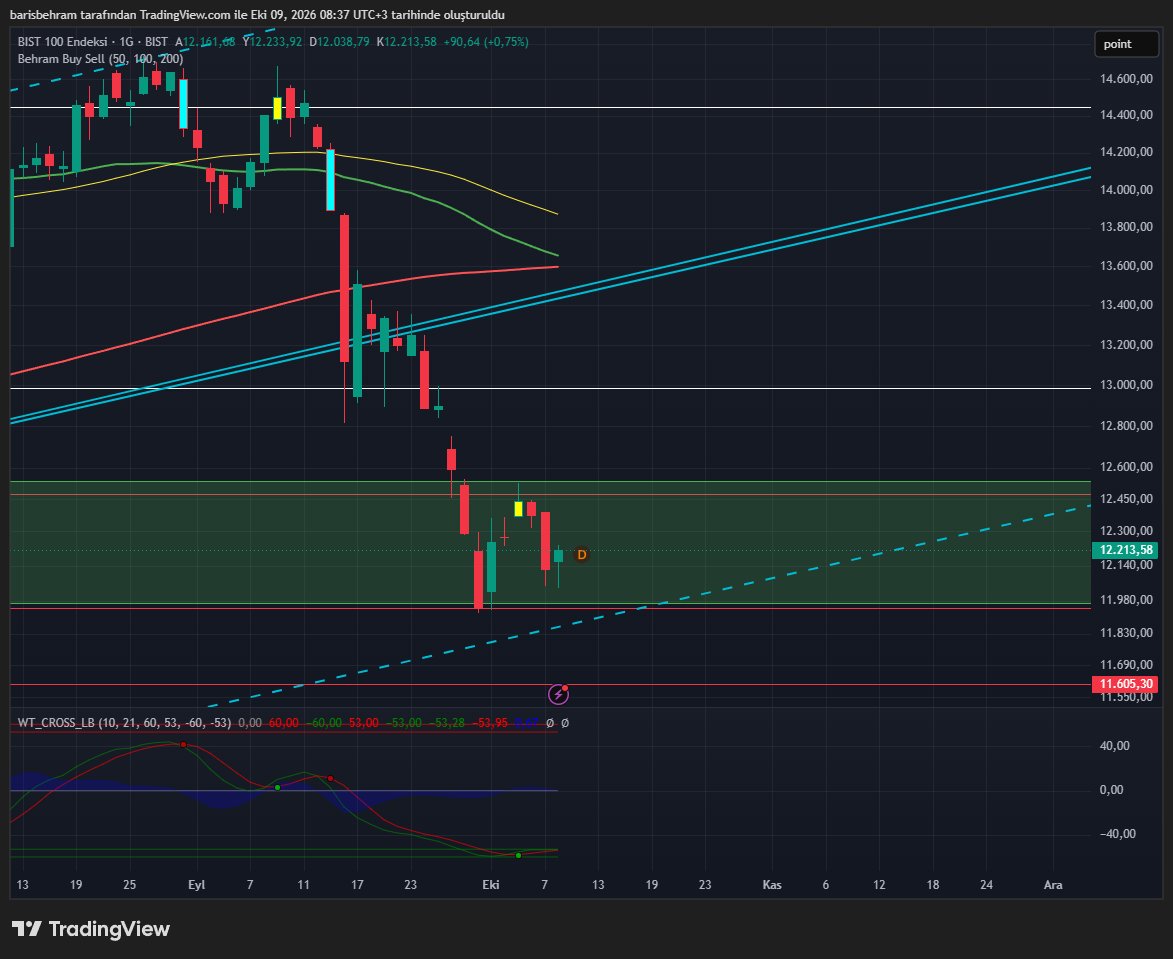The width and height of the screenshot is (1173, 959).
Task: Click the "Eyl" month label on time axis
Action: pos(197,885)
